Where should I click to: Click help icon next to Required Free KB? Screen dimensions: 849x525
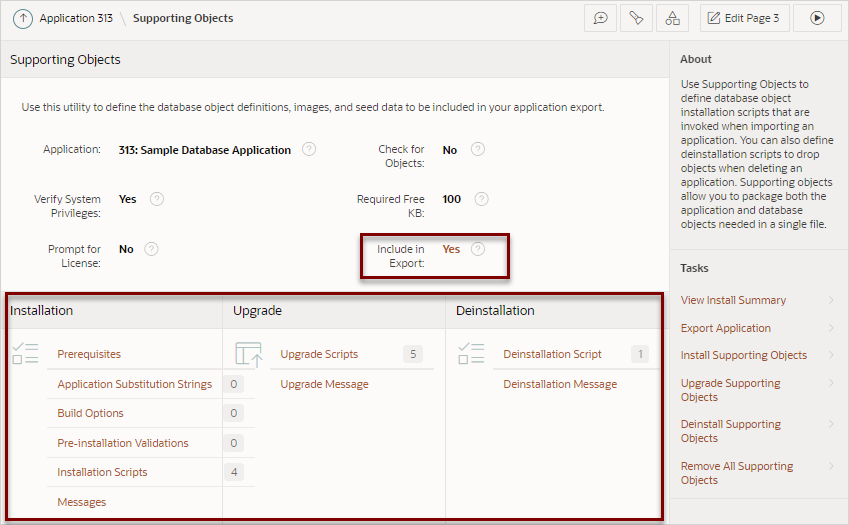(481, 199)
